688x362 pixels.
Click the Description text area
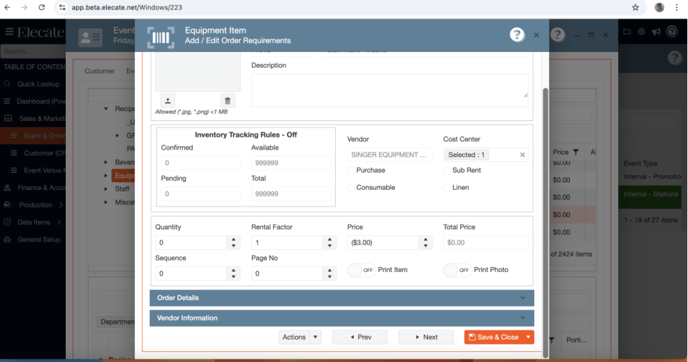click(x=390, y=90)
